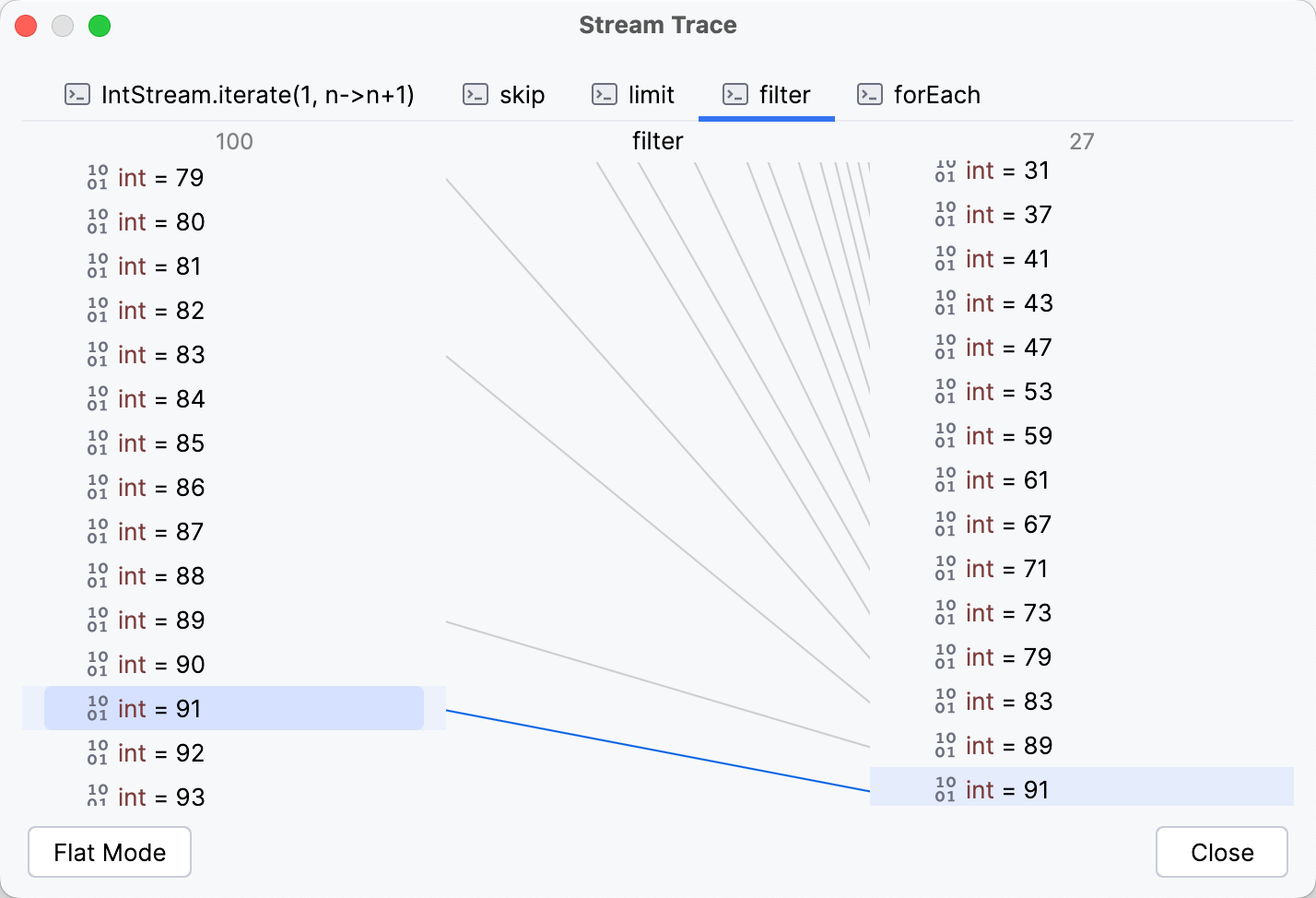Click the int type icon beside the right-side int = 91
1316x898 pixels.
[x=945, y=789]
